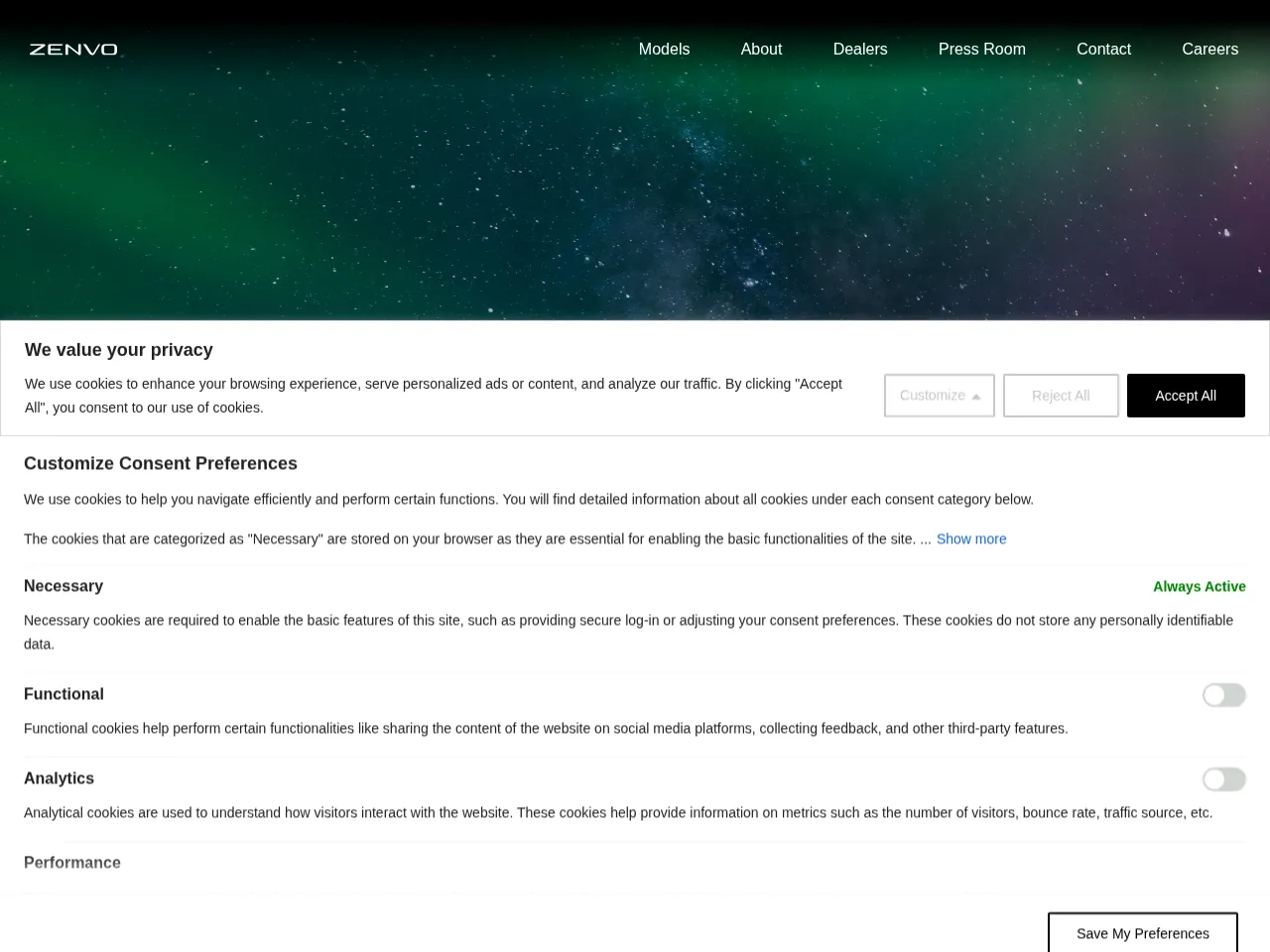Expand the Analytics category heading
The image size is (1270, 952).
[x=59, y=778]
